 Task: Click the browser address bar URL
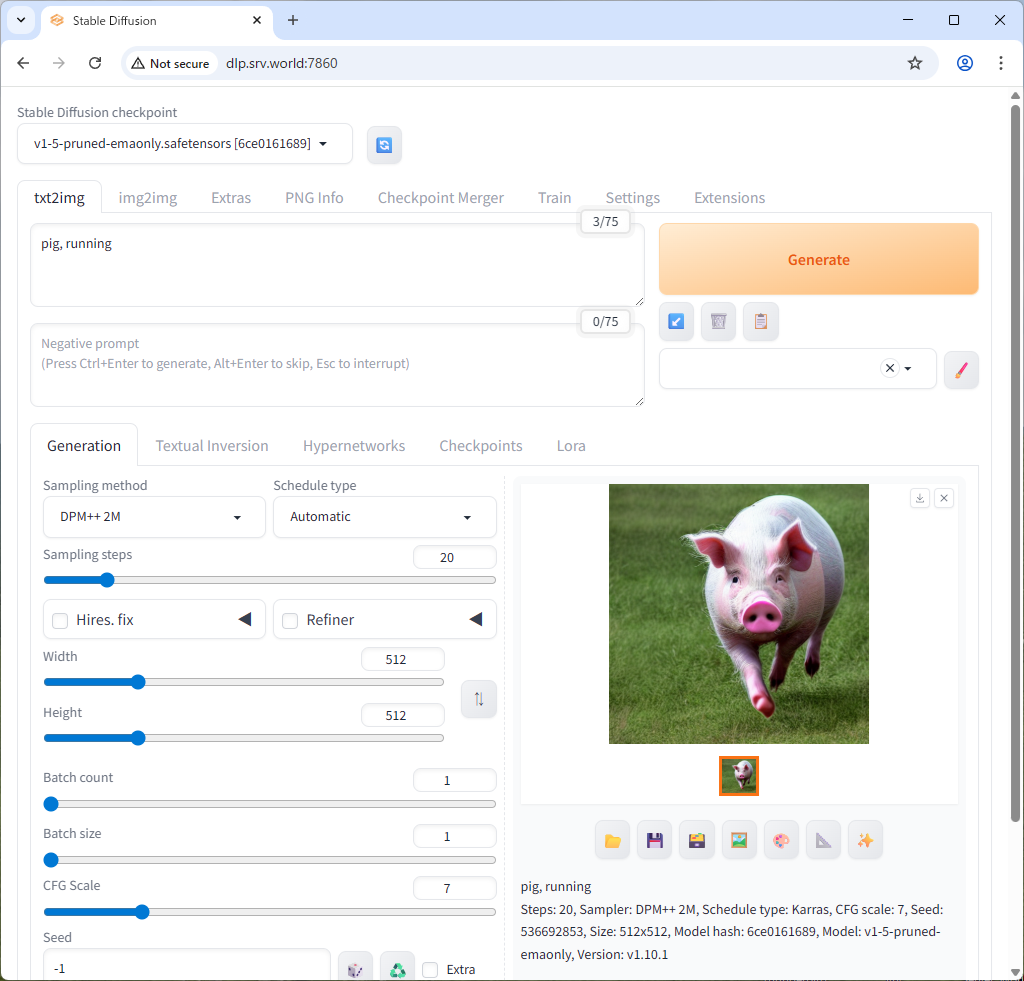(282, 63)
